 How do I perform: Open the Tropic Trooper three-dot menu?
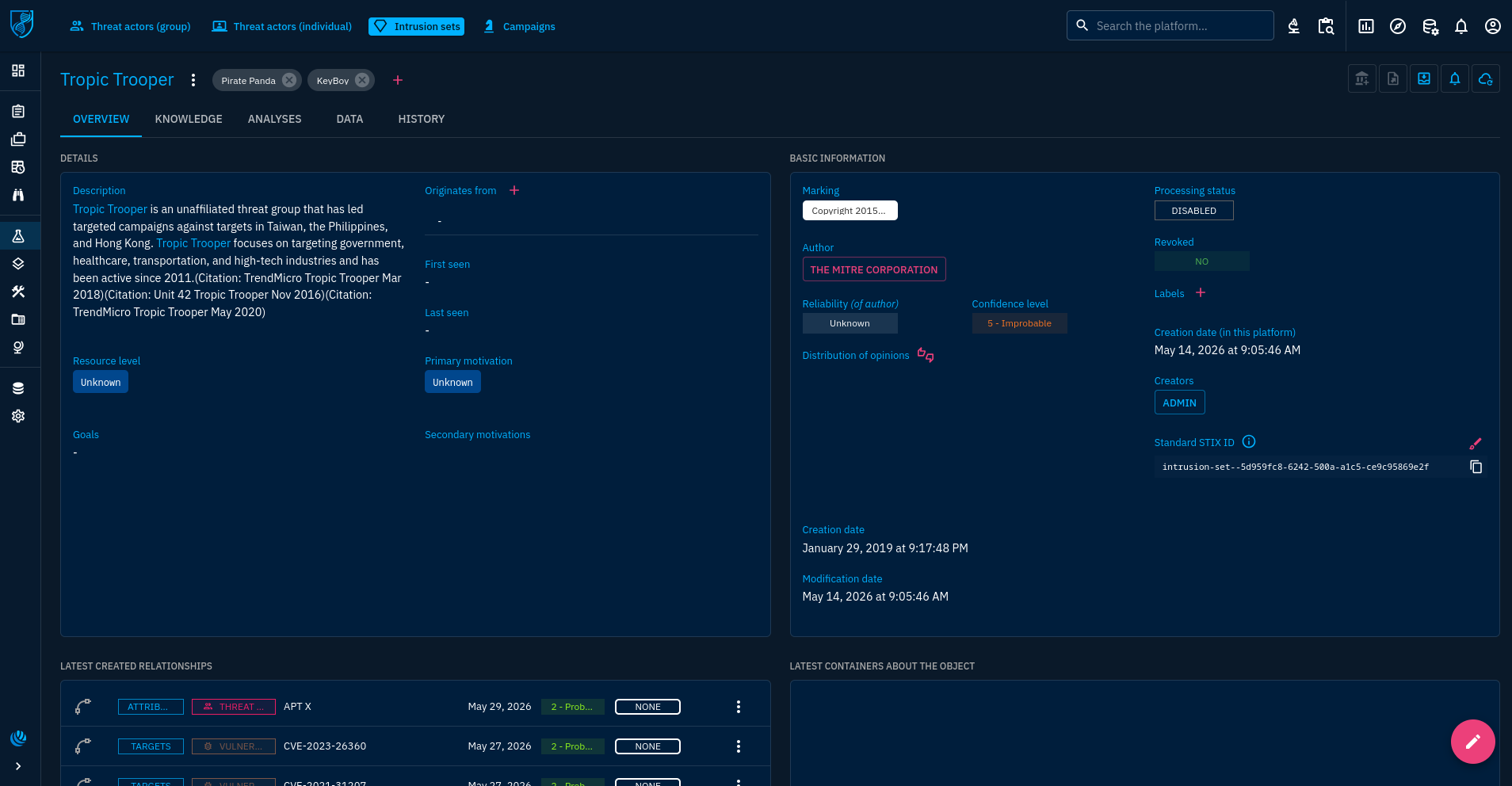point(193,80)
